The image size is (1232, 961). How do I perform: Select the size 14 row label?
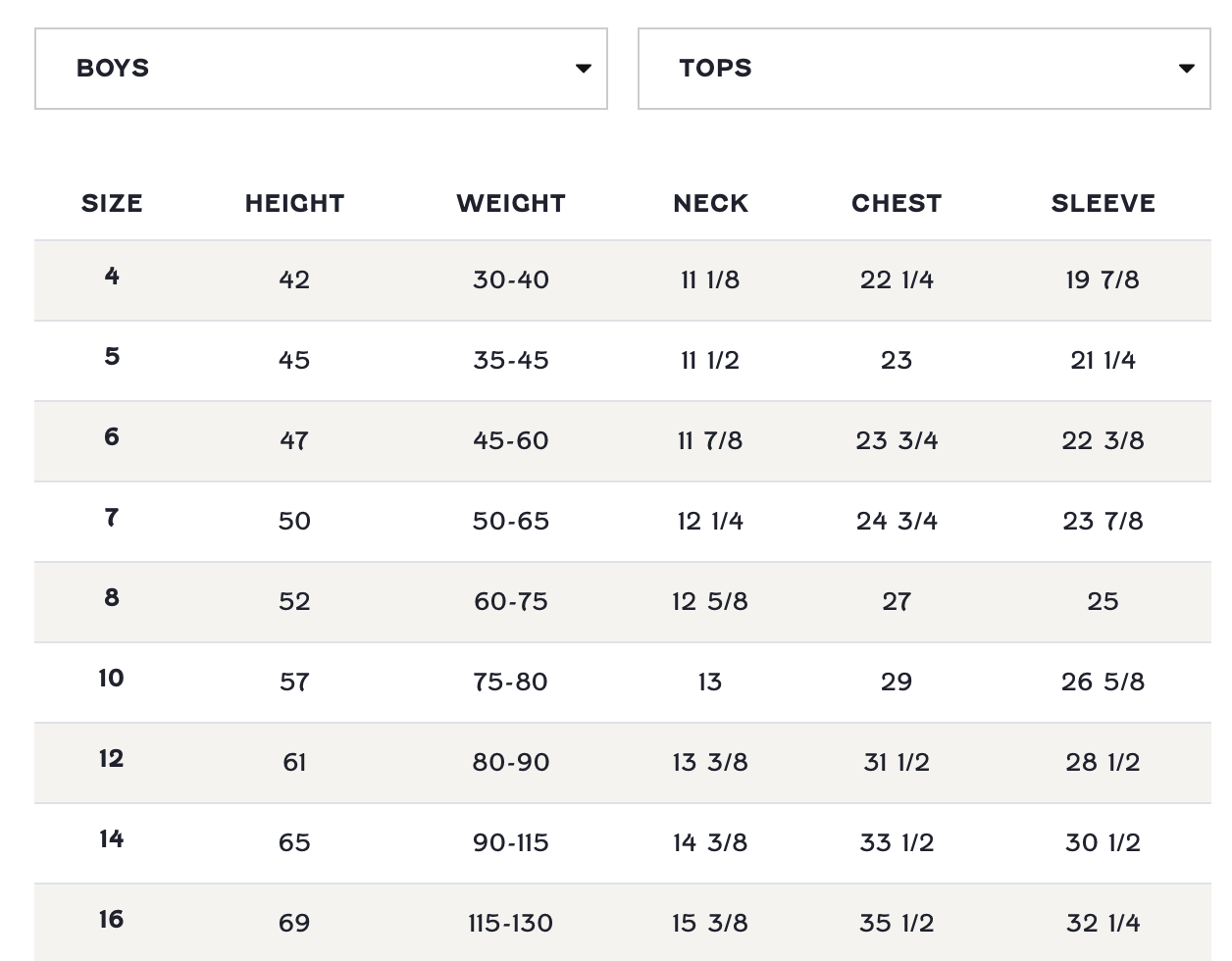point(112,838)
